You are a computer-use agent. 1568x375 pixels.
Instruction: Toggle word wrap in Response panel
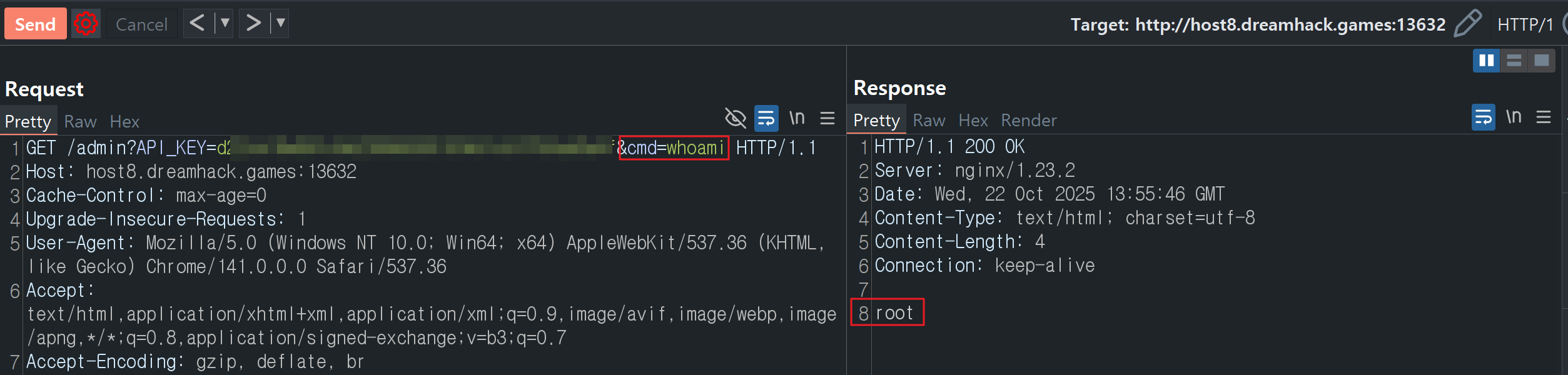pyautogui.click(x=1483, y=117)
